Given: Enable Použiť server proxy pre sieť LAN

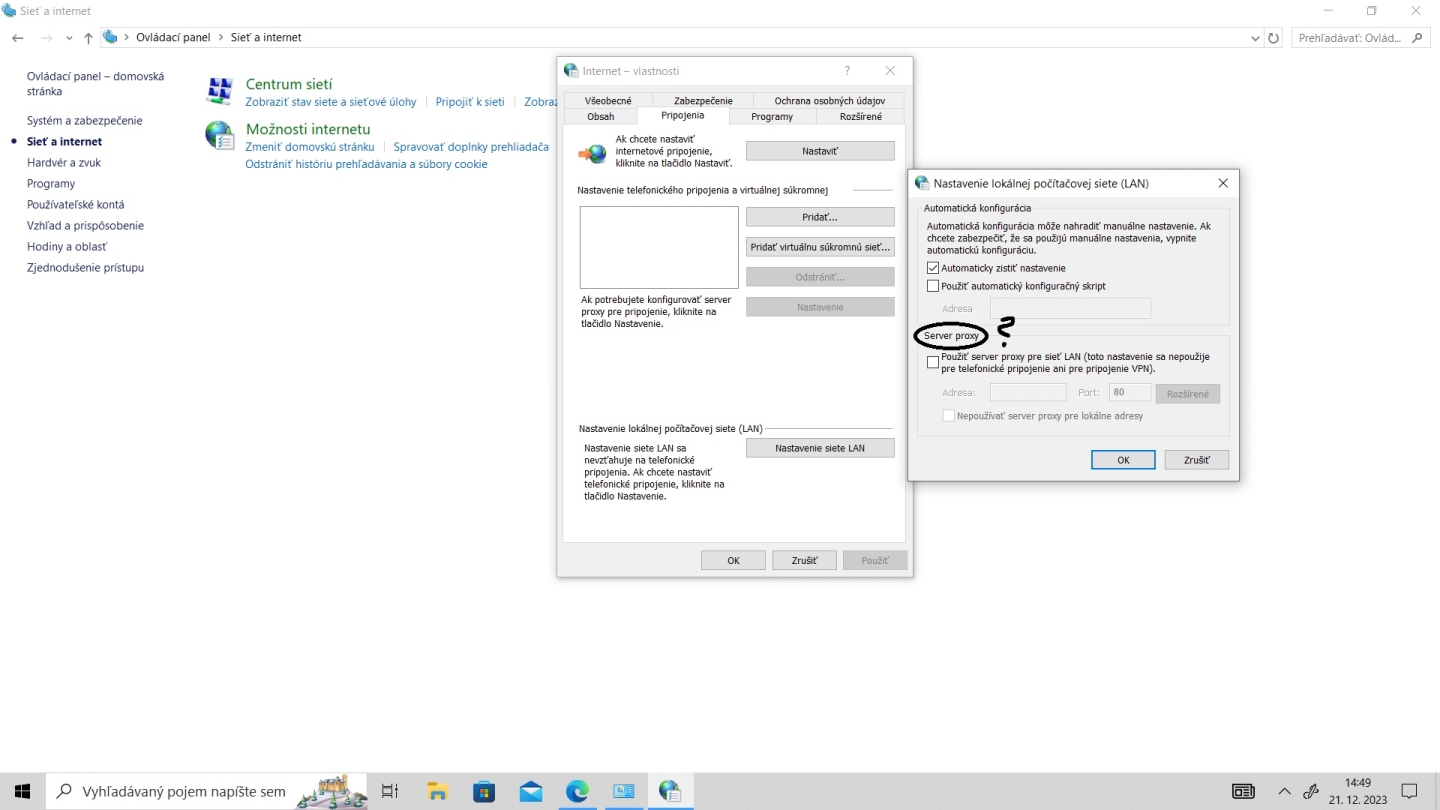Looking at the screenshot, I should pos(933,362).
